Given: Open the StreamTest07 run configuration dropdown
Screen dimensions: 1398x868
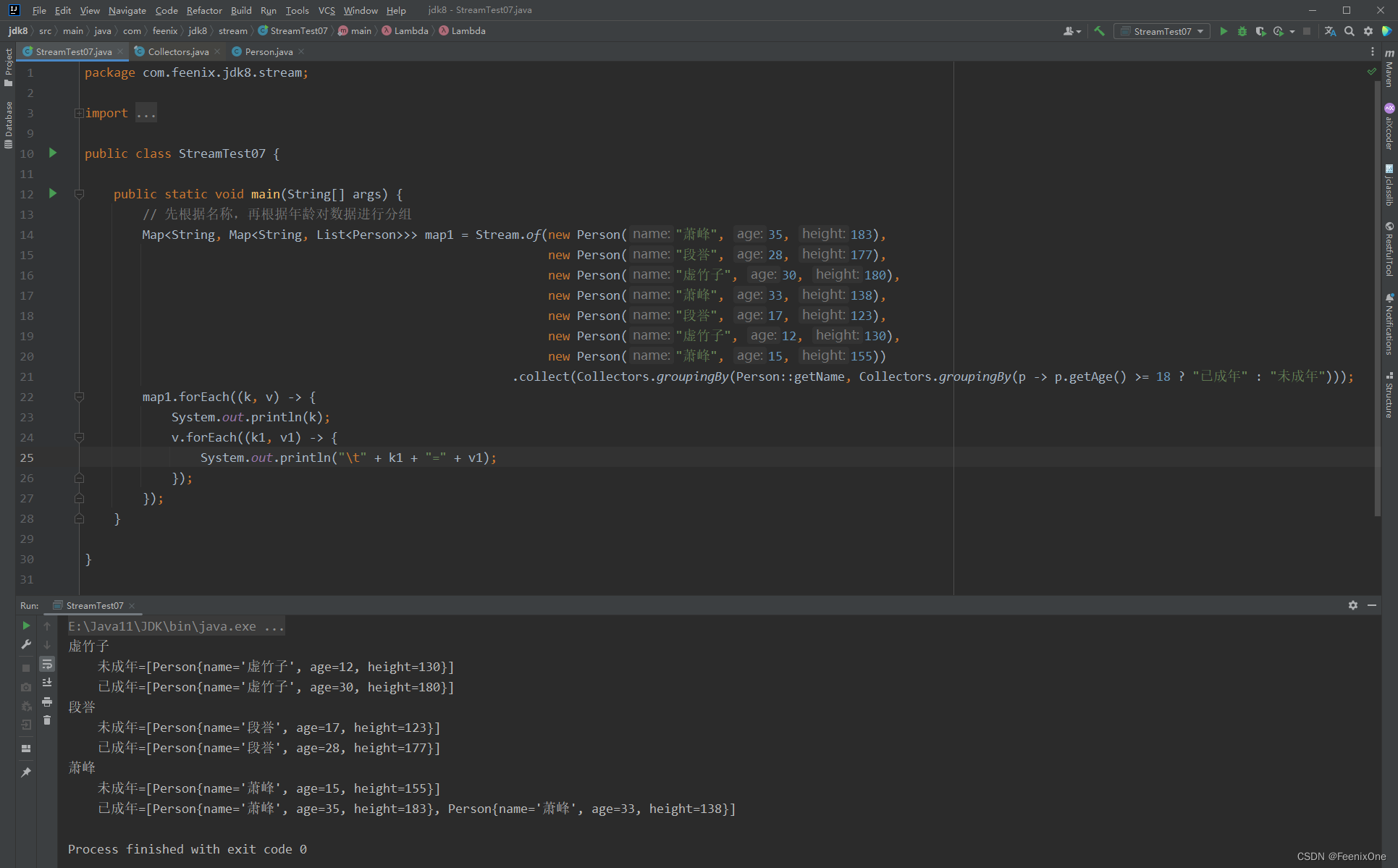Looking at the screenshot, I should [1162, 31].
